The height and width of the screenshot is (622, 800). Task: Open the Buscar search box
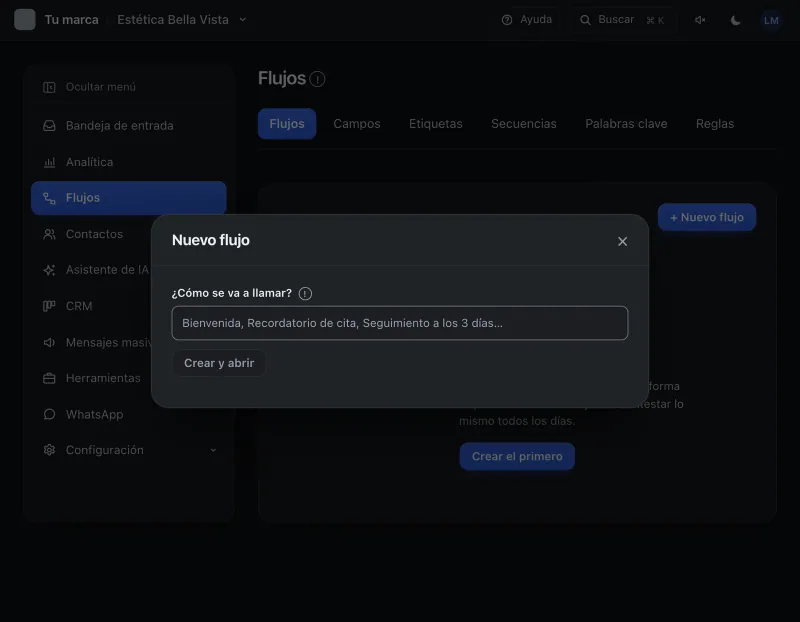622,20
